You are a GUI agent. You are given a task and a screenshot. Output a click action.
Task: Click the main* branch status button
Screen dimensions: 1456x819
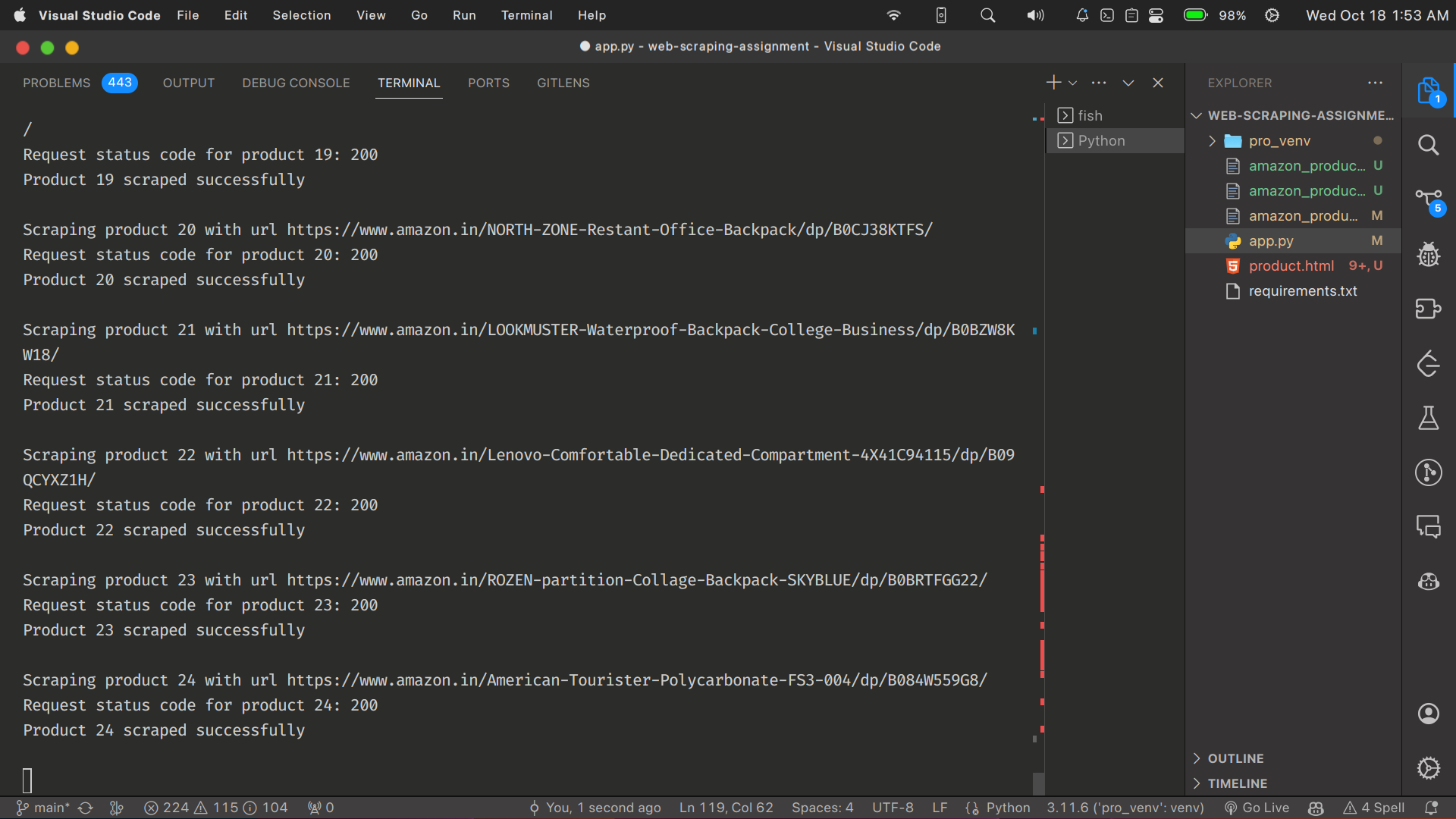pyautogui.click(x=44, y=808)
